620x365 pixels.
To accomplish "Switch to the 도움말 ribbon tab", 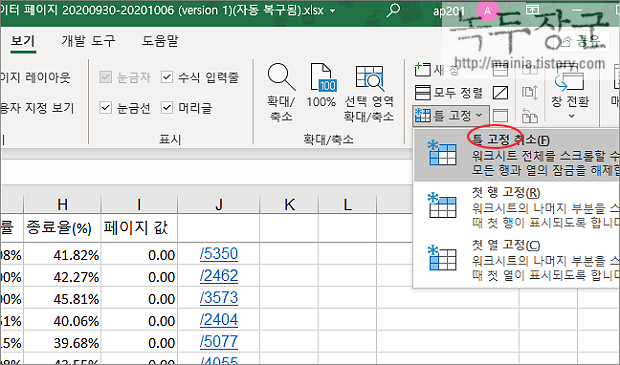I will click(x=160, y=41).
